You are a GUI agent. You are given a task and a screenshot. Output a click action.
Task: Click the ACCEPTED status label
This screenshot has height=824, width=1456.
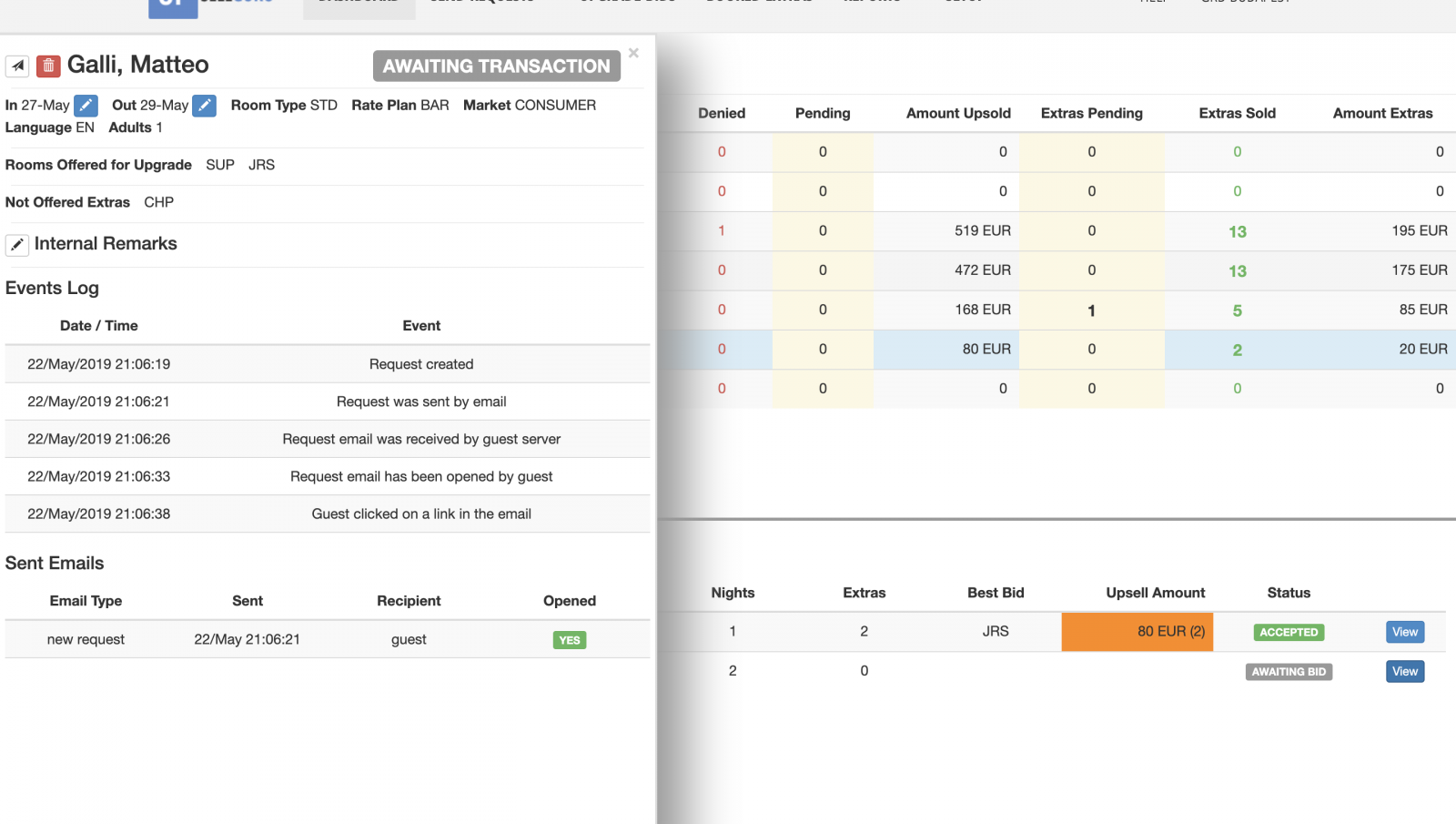(x=1288, y=632)
